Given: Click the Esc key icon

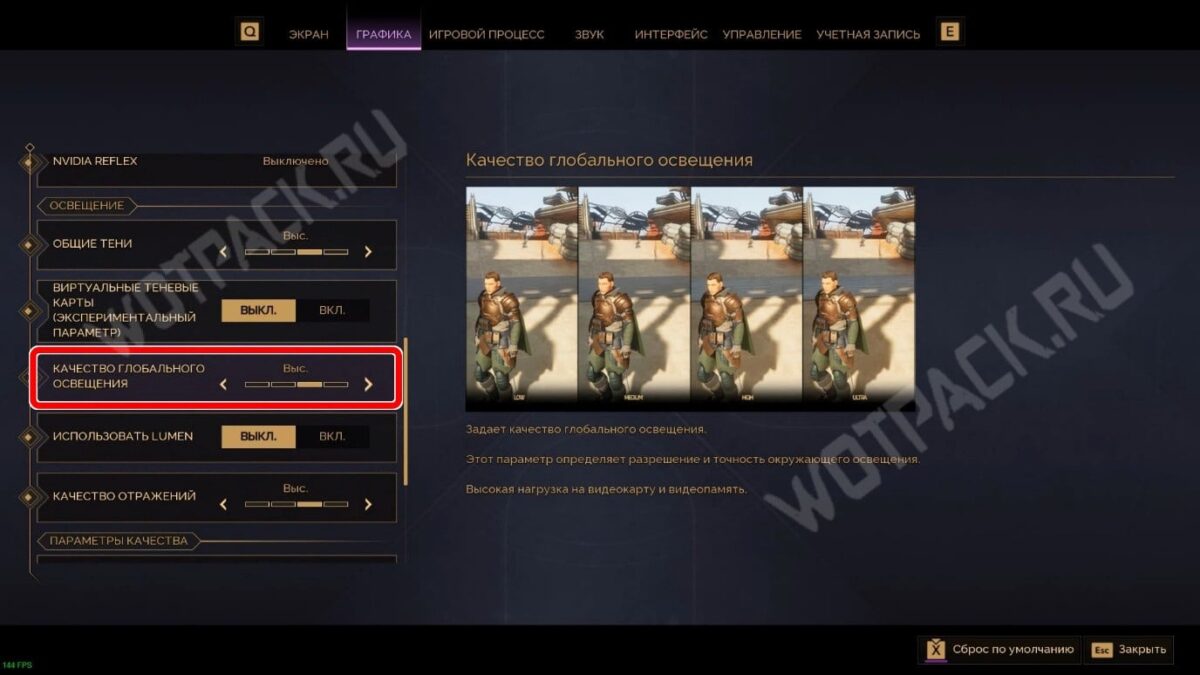Looking at the screenshot, I should point(1102,649).
